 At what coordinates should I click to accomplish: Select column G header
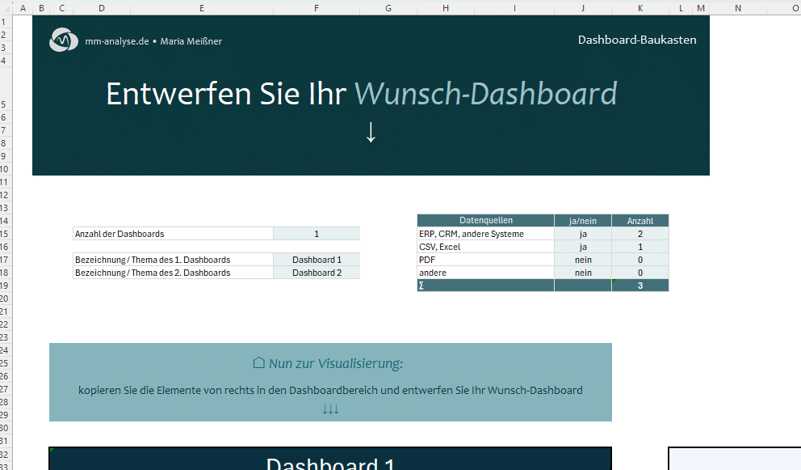[x=388, y=8]
